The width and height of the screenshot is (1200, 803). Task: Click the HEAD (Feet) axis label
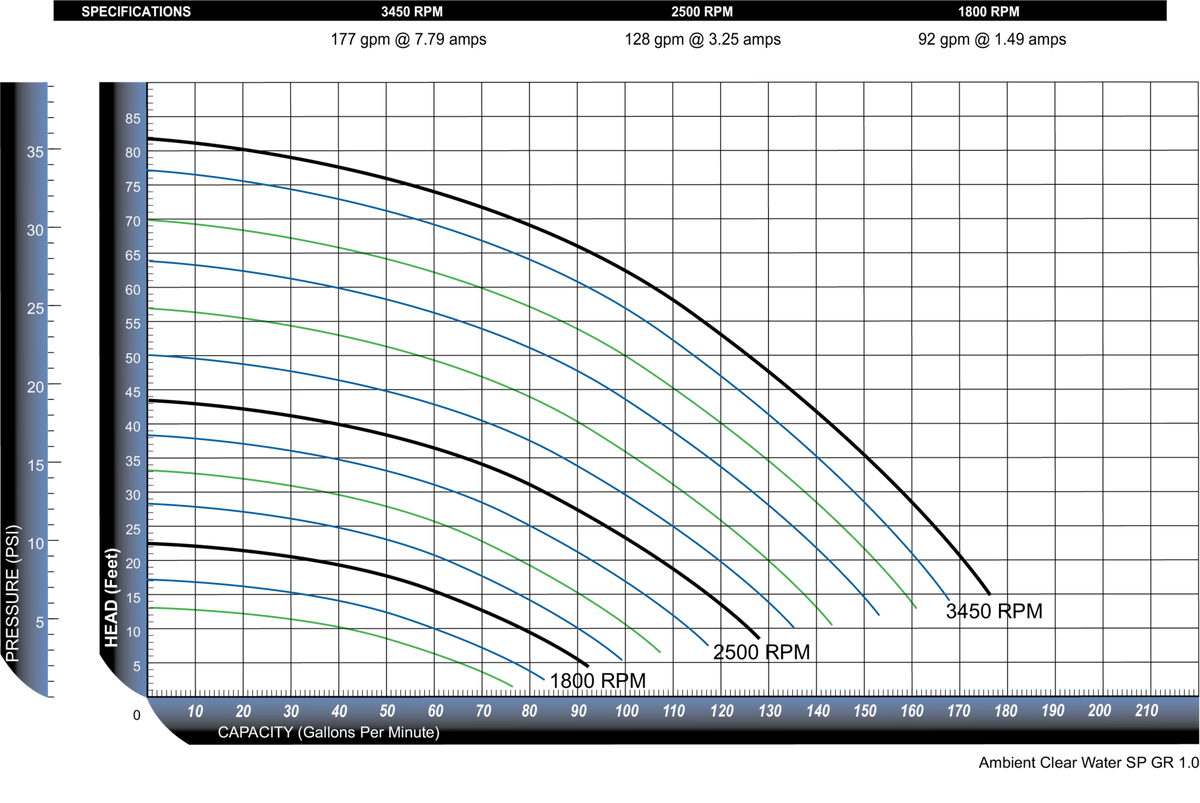pyautogui.click(x=111, y=597)
